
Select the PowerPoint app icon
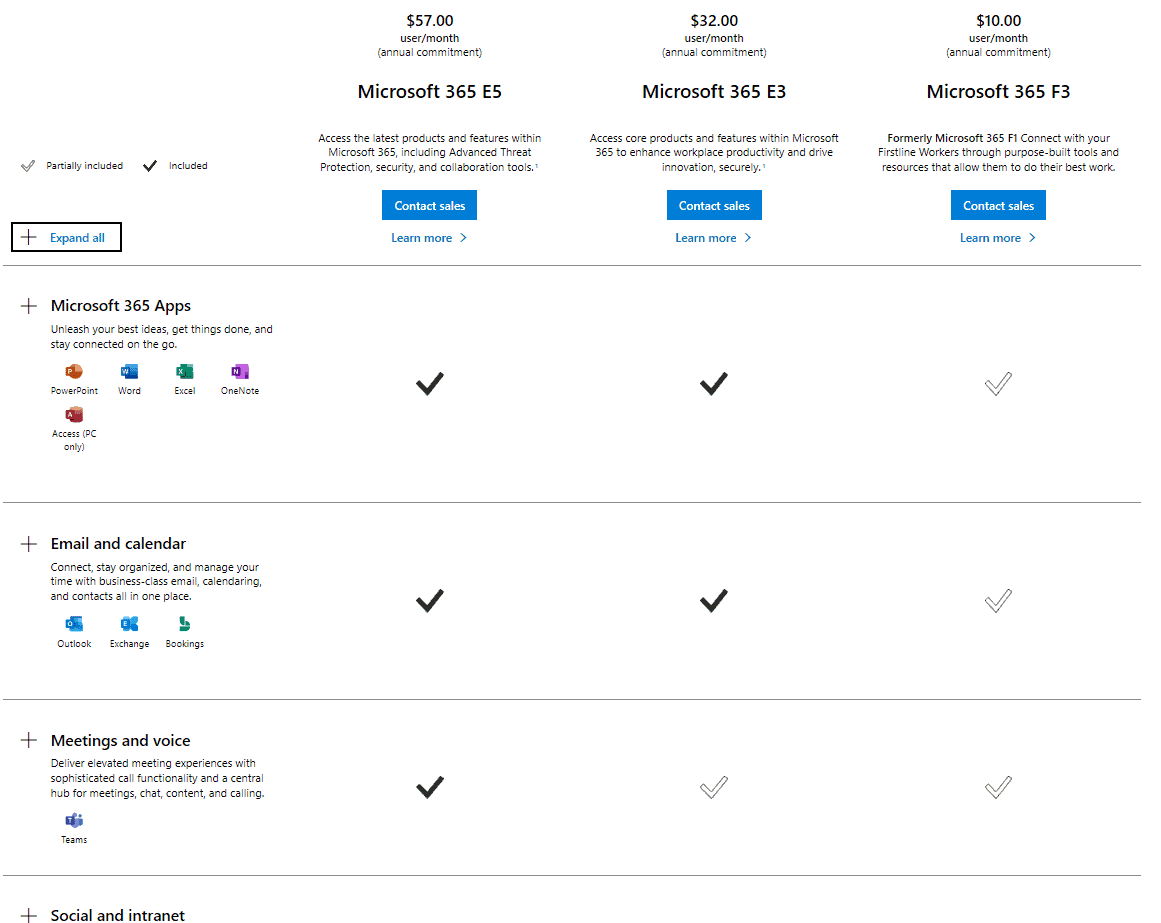tap(74, 371)
